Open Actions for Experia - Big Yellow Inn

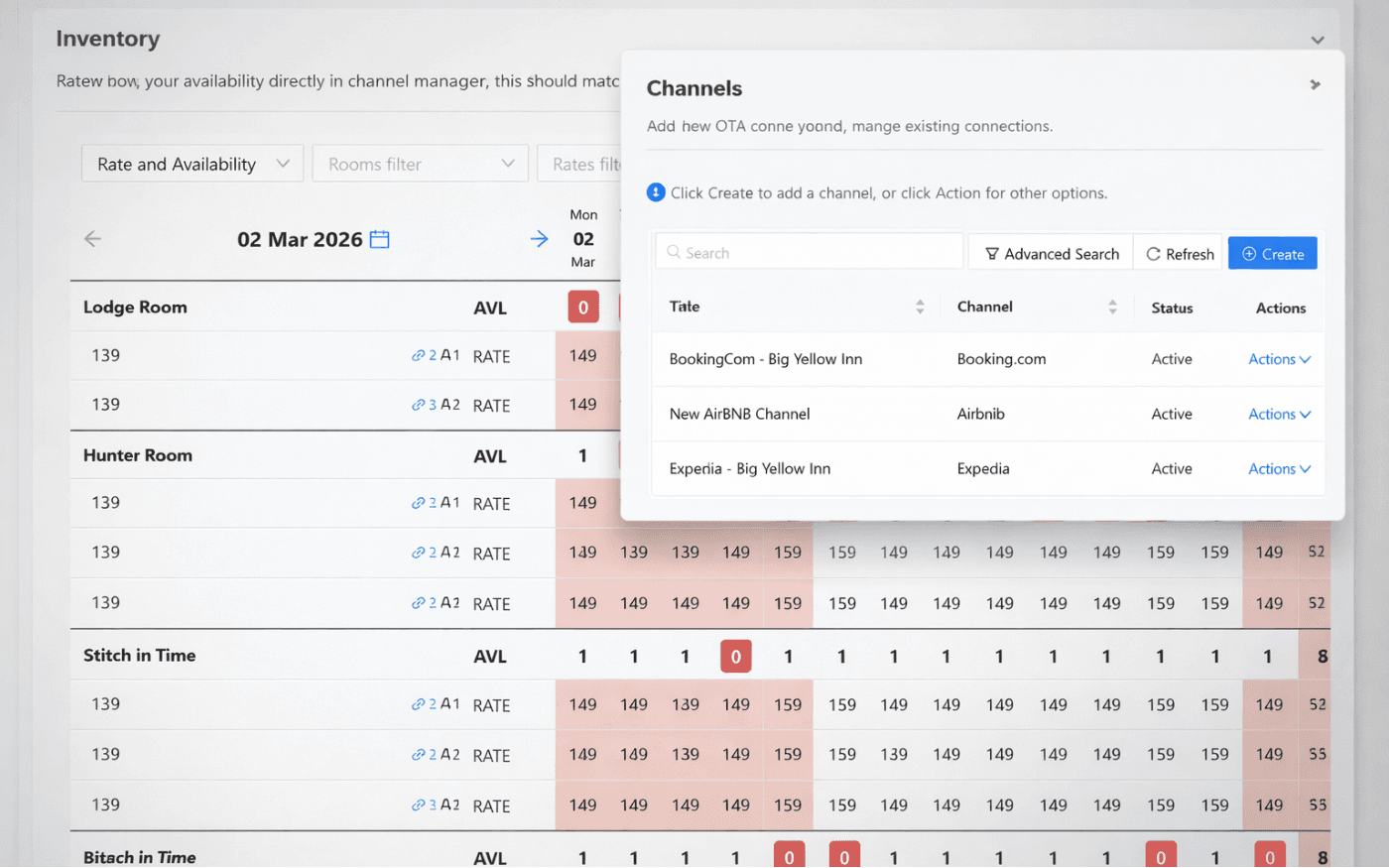tap(1278, 468)
